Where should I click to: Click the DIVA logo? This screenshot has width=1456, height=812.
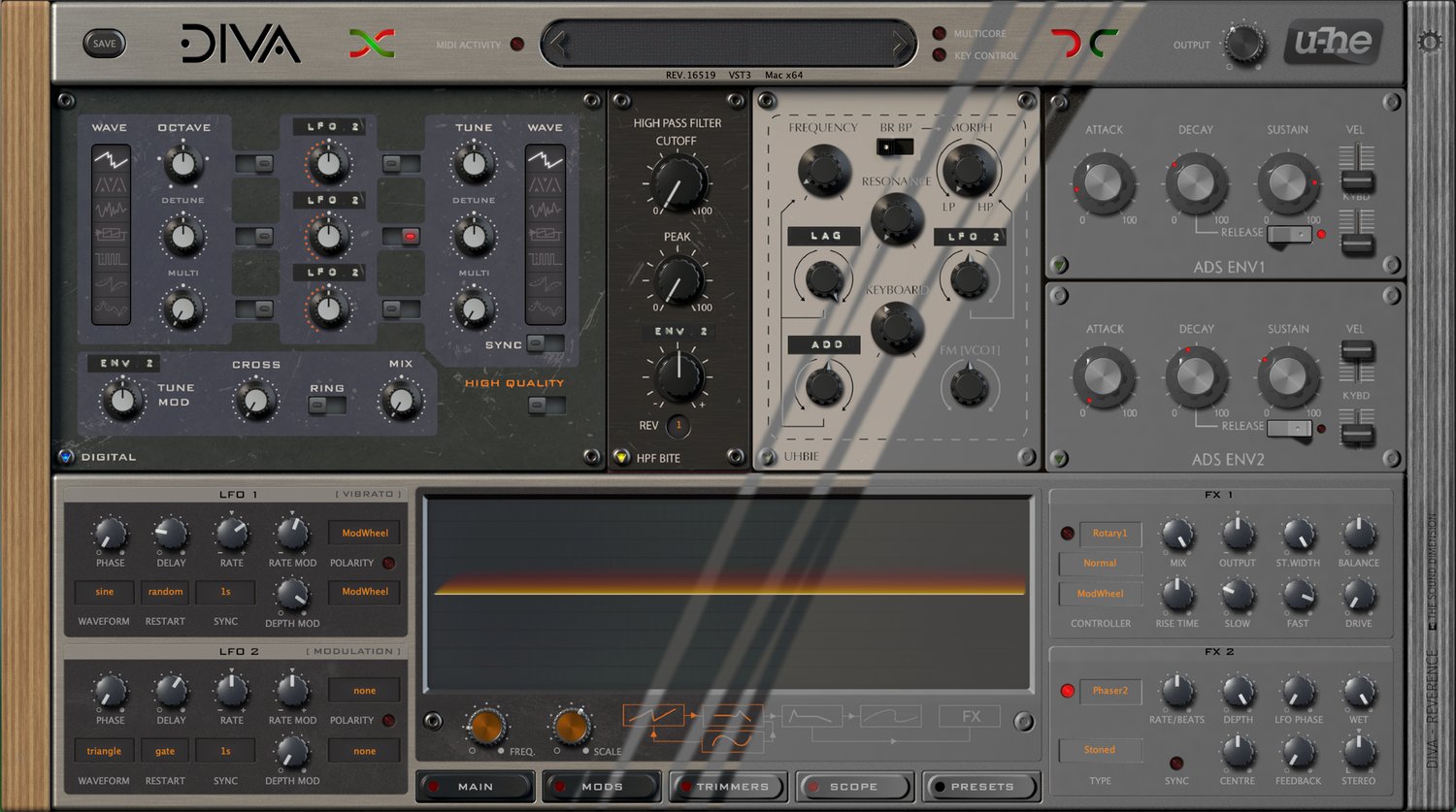tap(241, 44)
